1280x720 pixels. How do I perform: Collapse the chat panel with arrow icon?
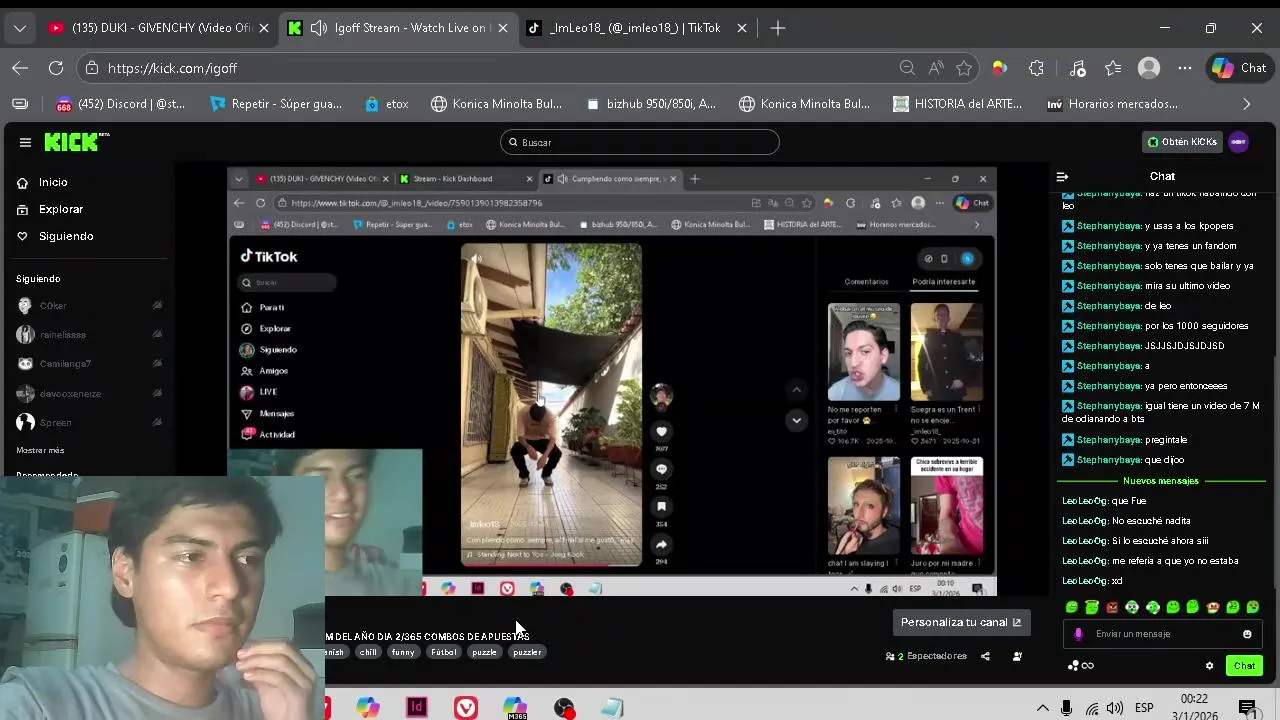(x=1062, y=177)
